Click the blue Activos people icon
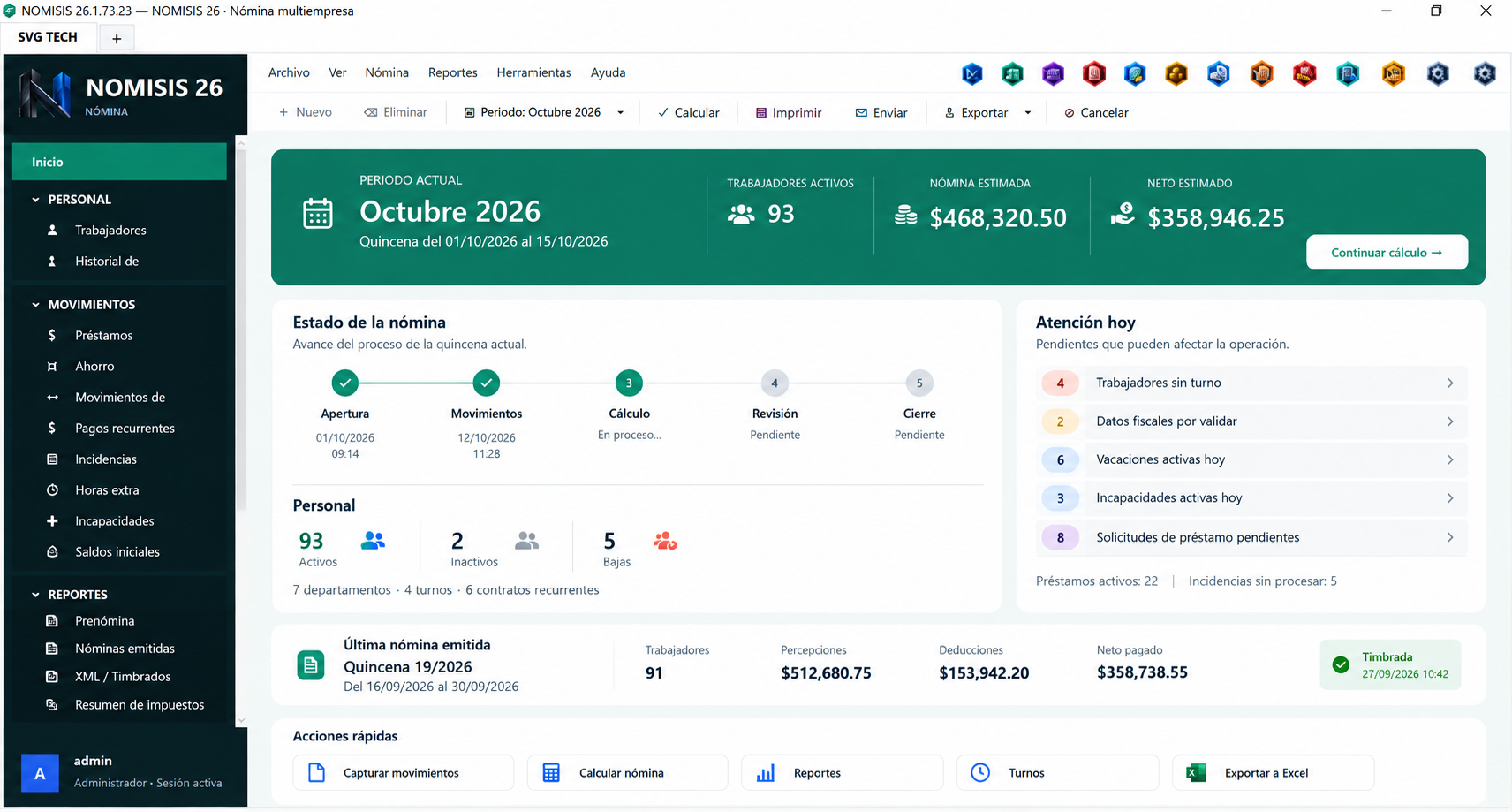Screen dimensions: 1512x812 click(373, 540)
